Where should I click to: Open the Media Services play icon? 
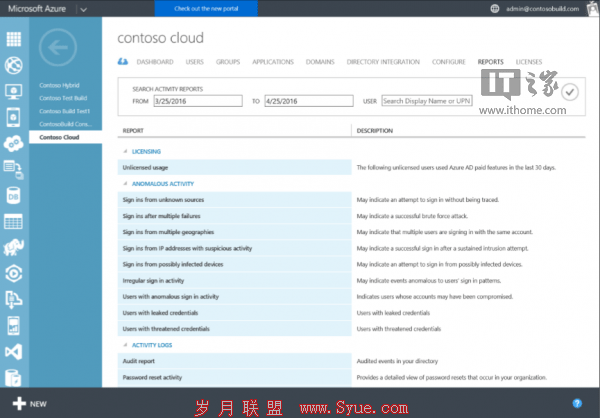[14, 273]
